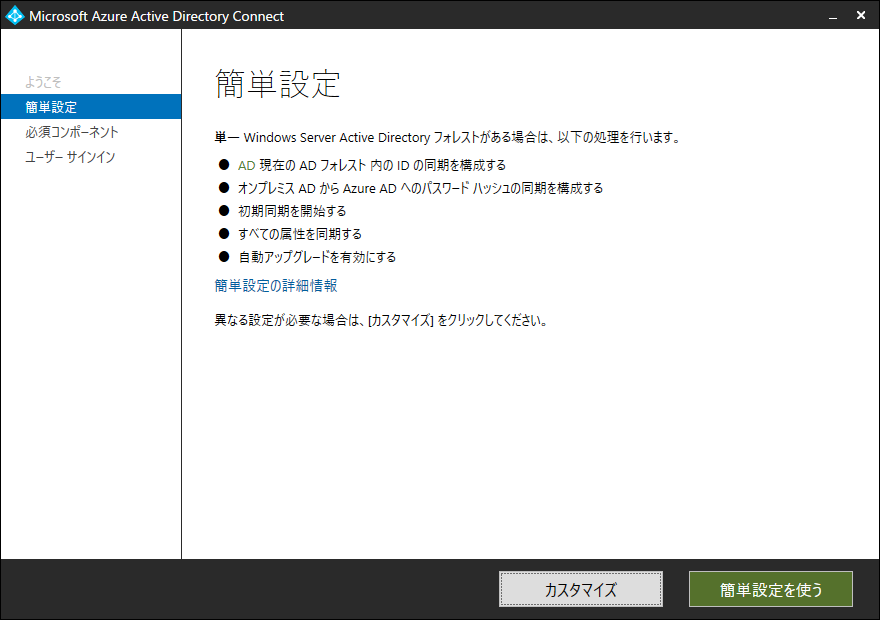This screenshot has width=880, height=620.
Task: Click the bullet 自動アップグレードを有効にする
Action: coord(317,257)
